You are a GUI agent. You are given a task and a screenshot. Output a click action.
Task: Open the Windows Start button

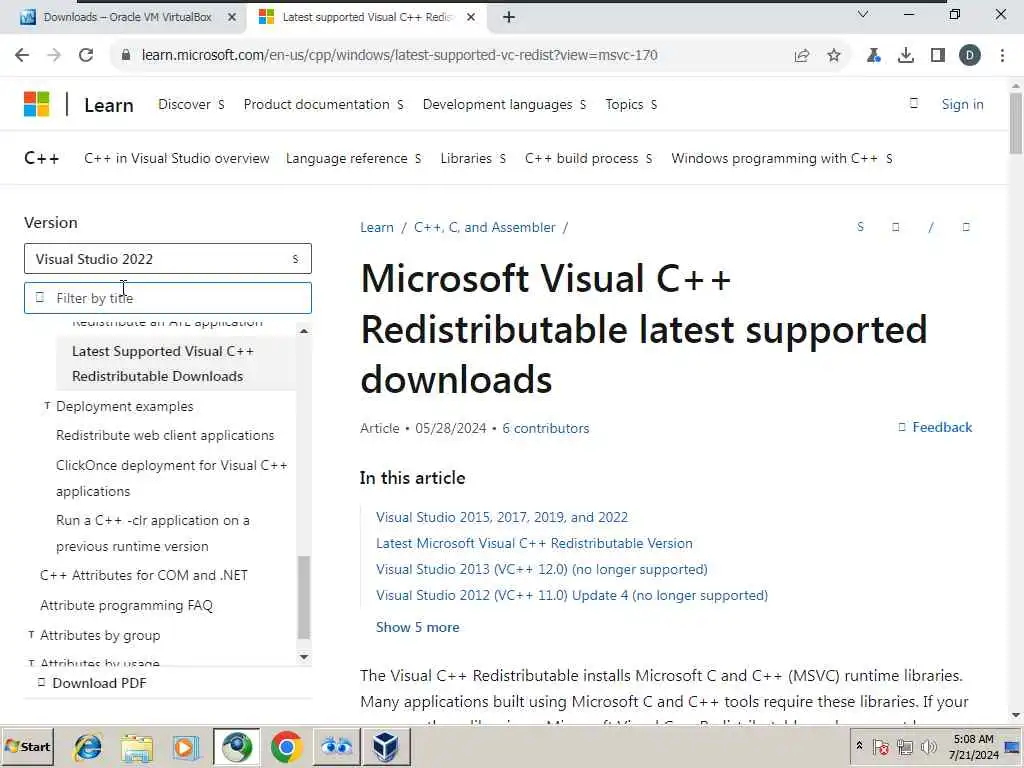point(27,746)
